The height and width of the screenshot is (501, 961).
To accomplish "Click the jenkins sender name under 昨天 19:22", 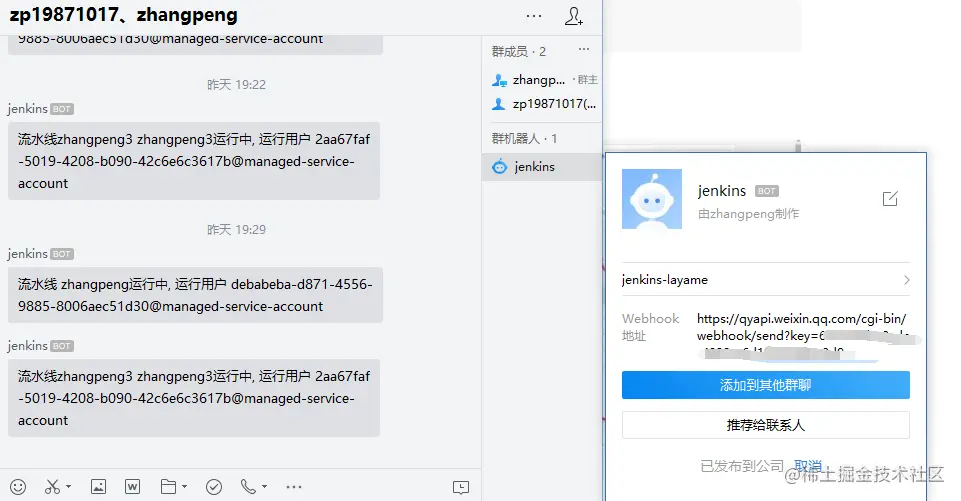I will pos(28,109).
